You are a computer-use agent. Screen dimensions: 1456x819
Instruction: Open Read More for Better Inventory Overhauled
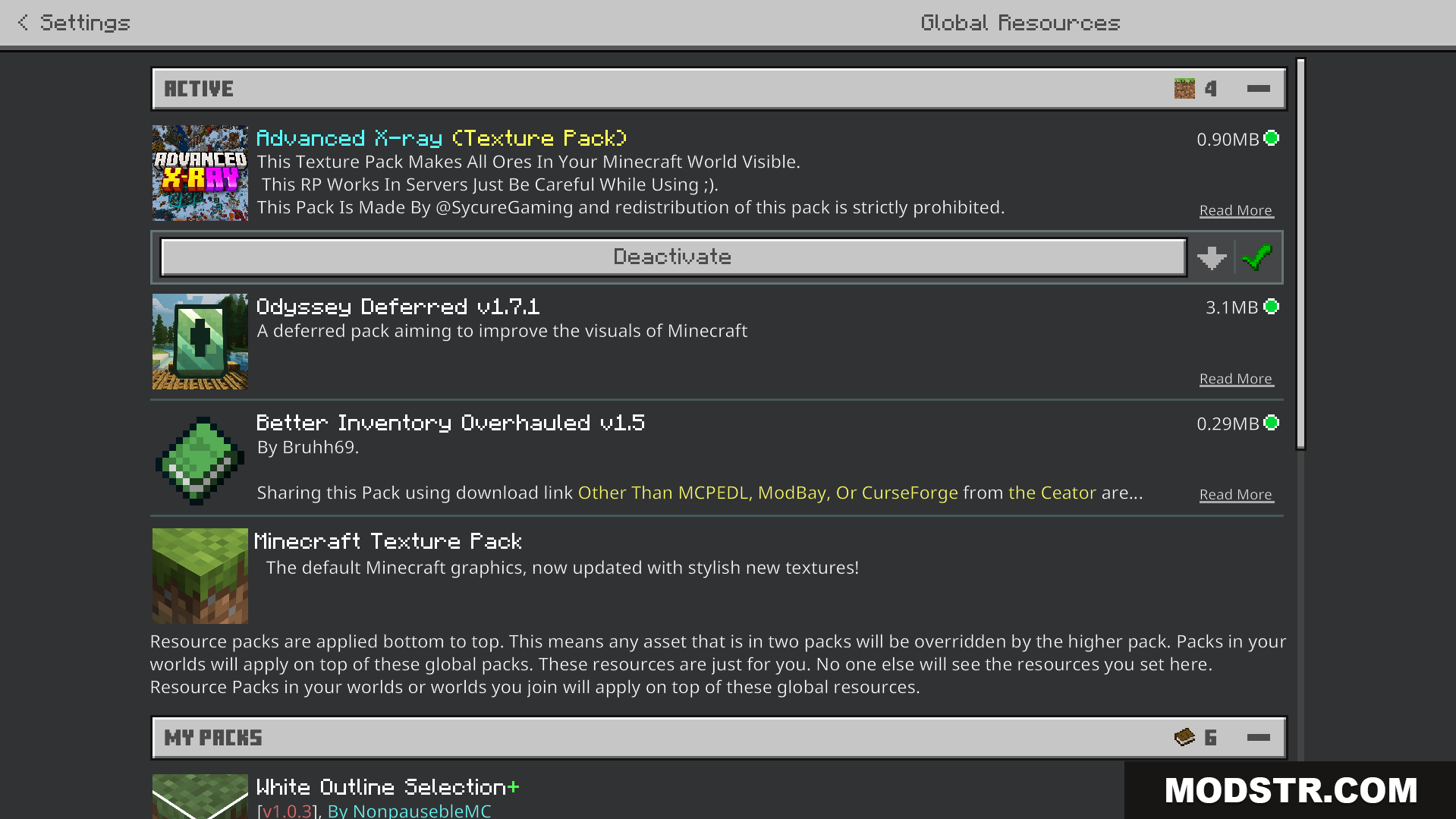coord(1236,495)
